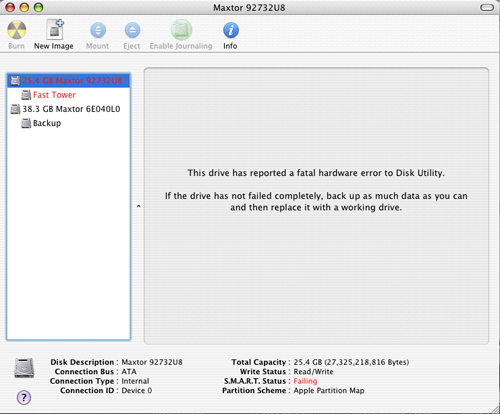Screen dimensions: 500x414
Task: Click the fatal hardware error message area
Action: point(316,190)
